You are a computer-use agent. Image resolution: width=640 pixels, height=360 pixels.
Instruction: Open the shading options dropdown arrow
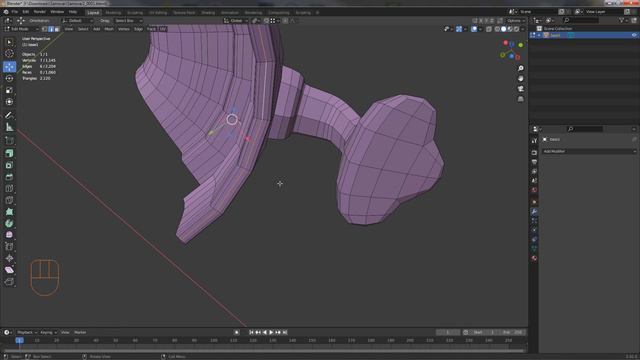pyautogui.click(x=523, y=29)
